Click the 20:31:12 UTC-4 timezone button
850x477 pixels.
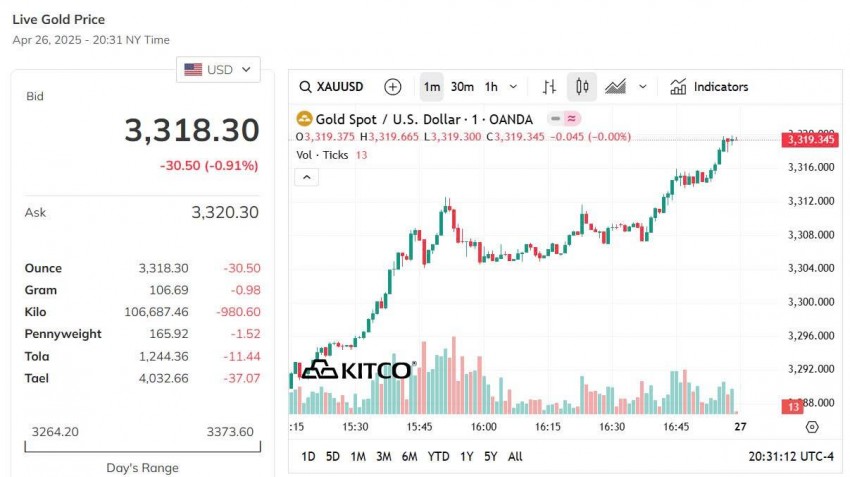tap(790, 456)
